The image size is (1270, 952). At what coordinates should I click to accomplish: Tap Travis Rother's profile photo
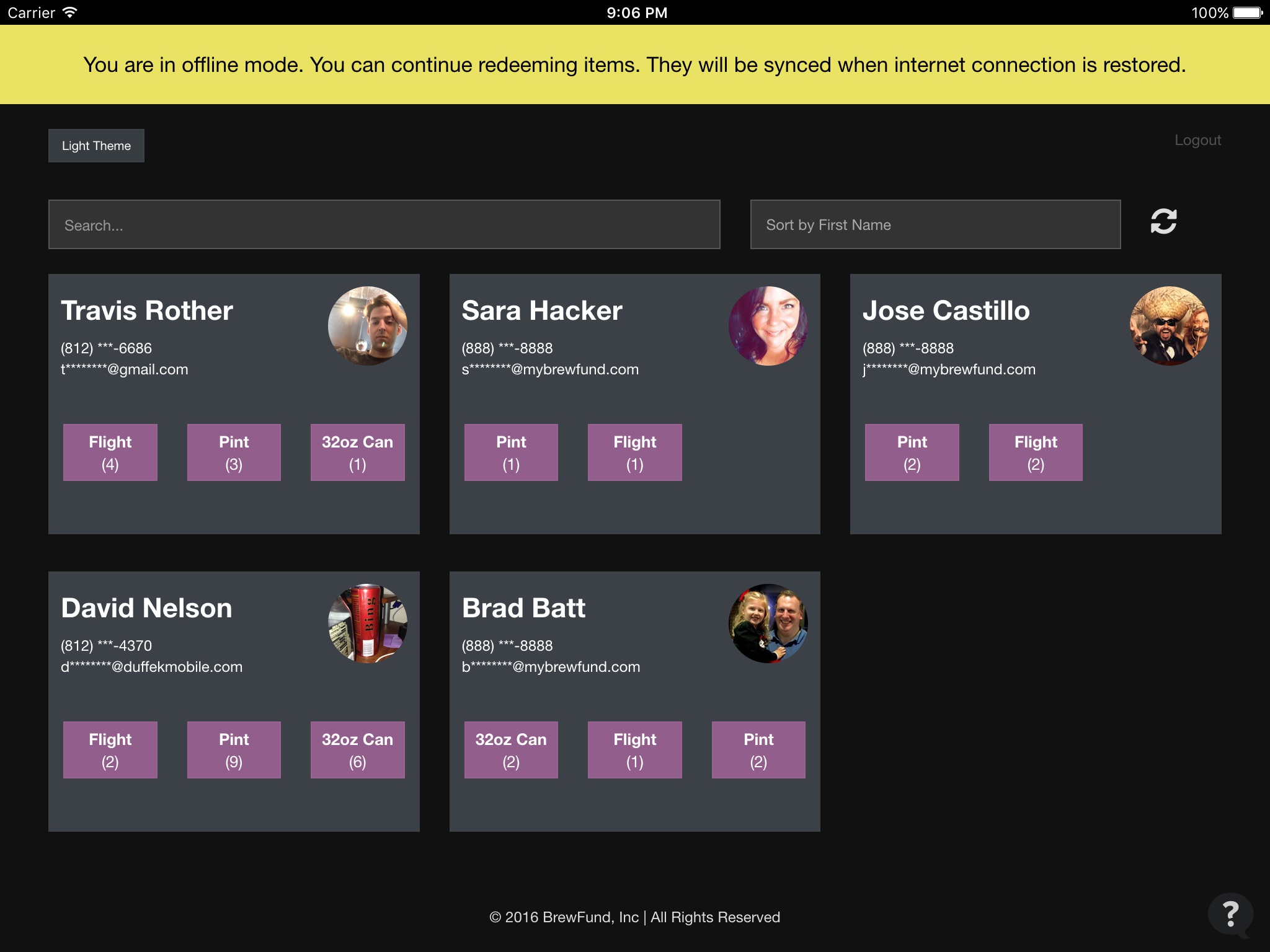[x=367, y=326]
